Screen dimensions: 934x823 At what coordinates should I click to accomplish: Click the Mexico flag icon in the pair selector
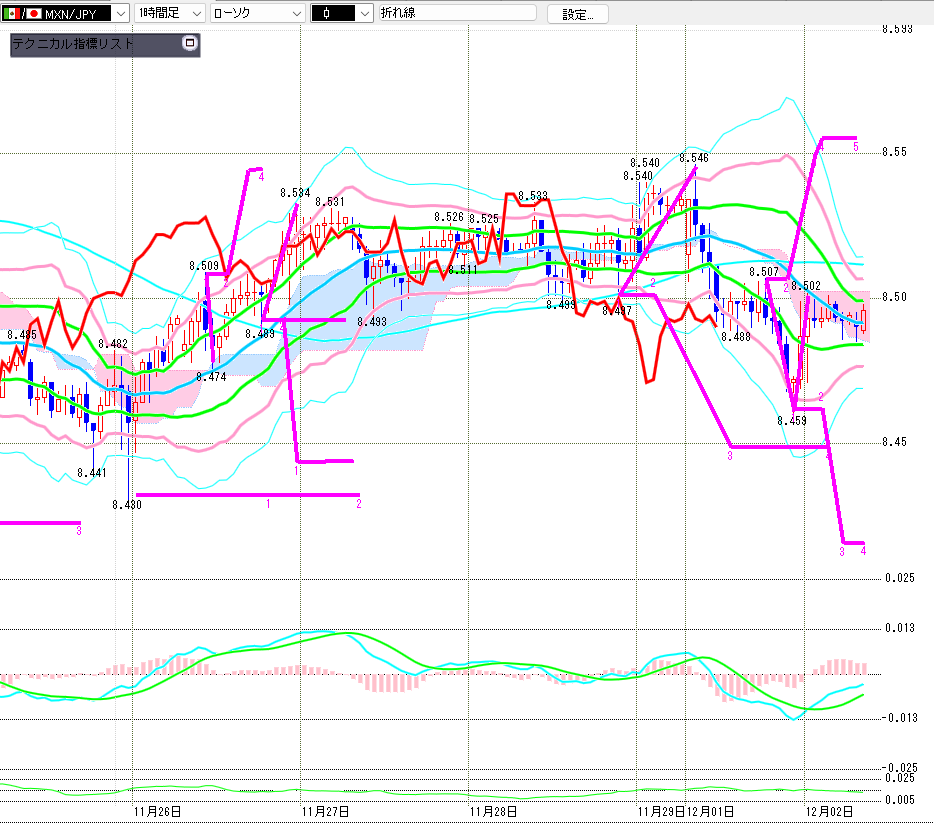(x=11, y=14)
